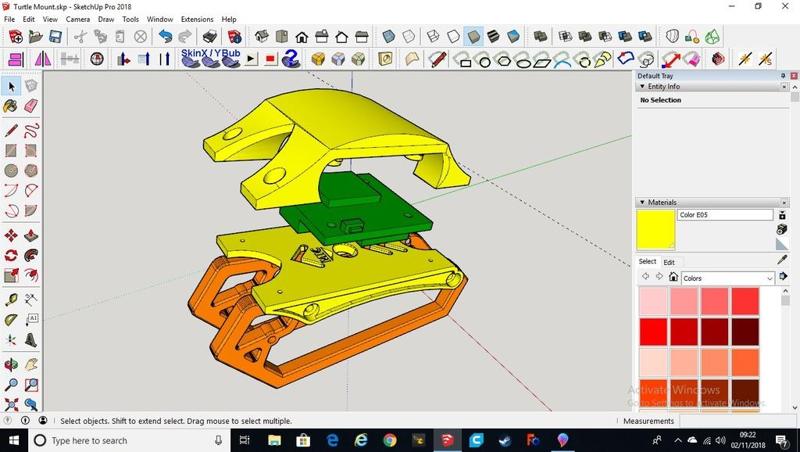
Task: Open the Camera menu
Action: click(x=78, y=19)
